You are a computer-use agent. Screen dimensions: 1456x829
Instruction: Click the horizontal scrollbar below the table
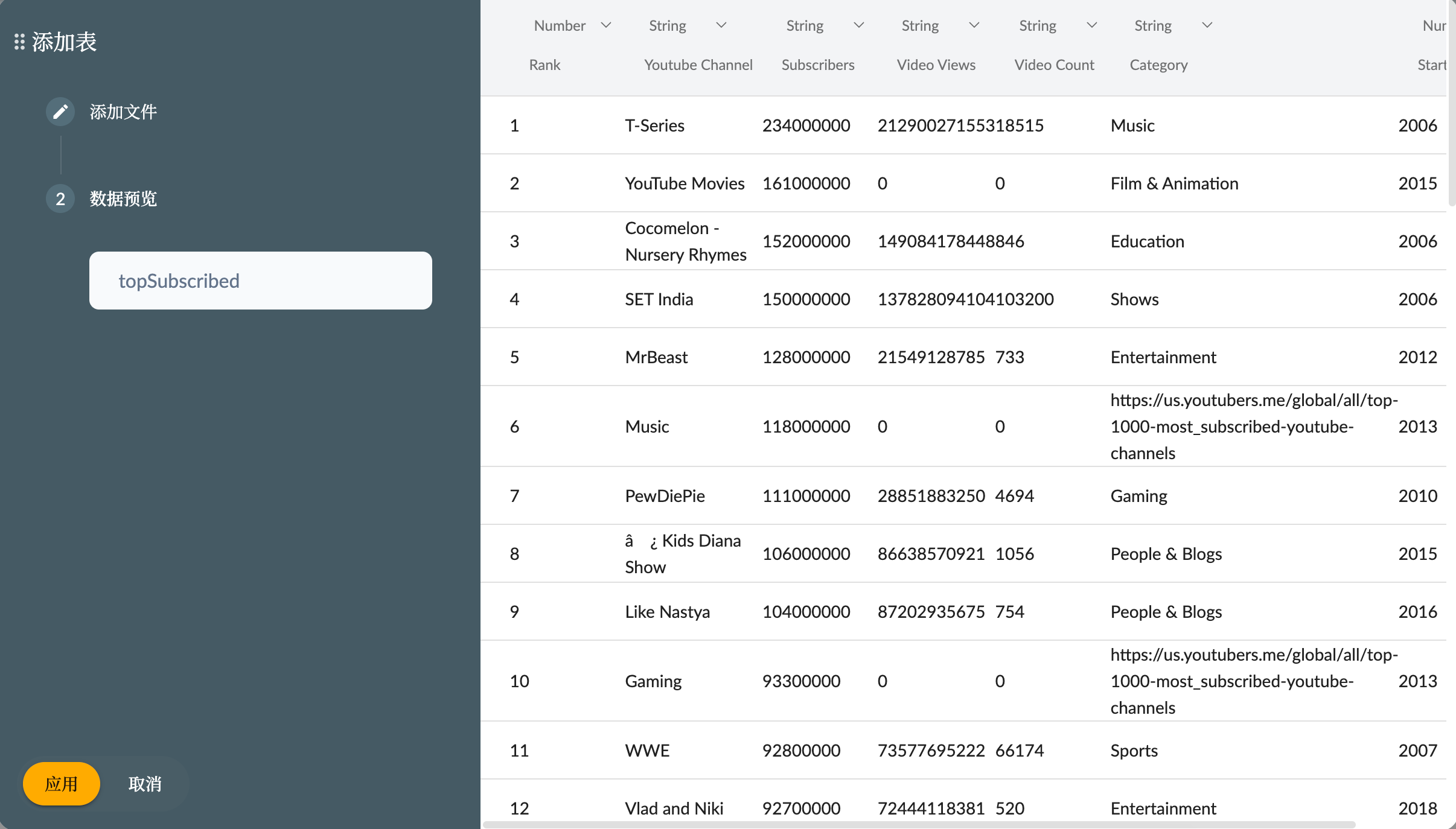[919, 824]
